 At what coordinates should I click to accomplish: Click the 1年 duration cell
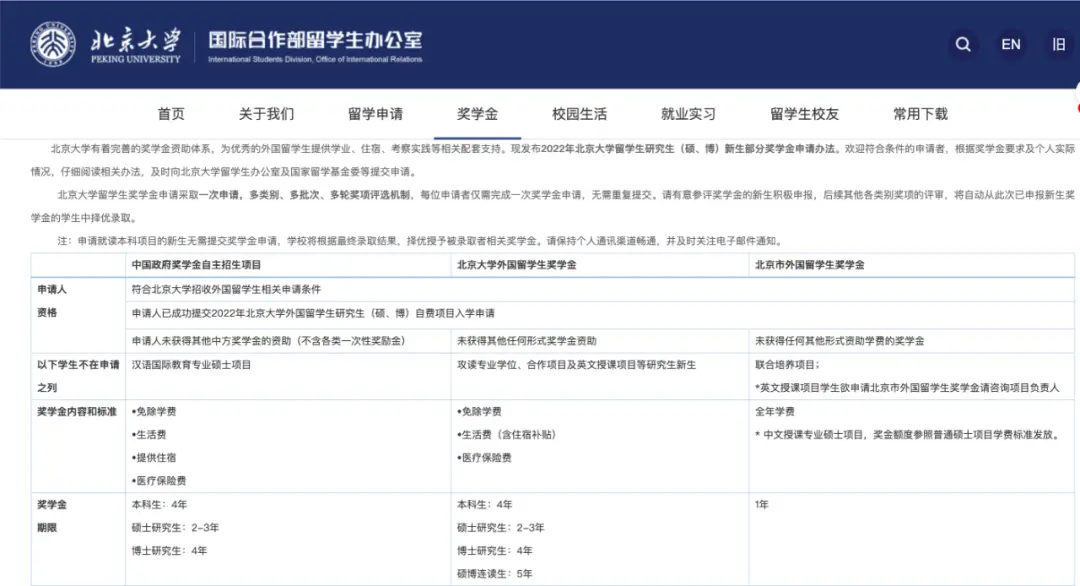coord(762,505)
